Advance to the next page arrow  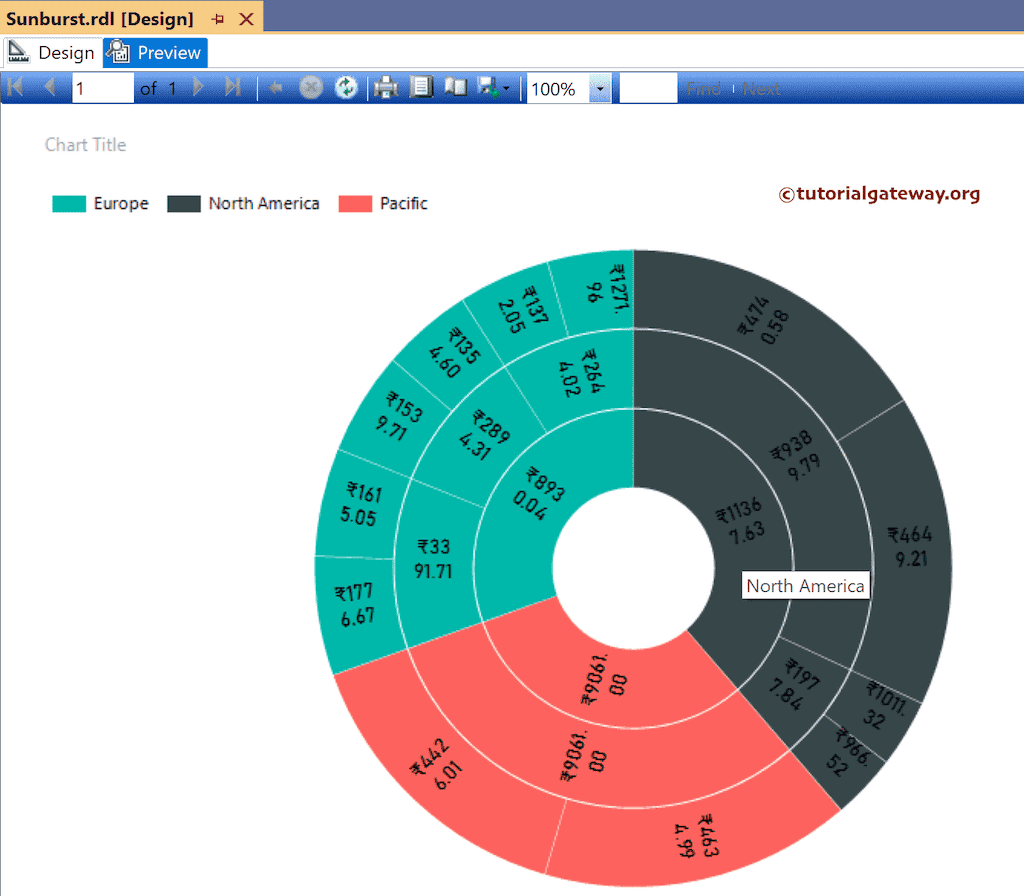[x=198, y=87]
